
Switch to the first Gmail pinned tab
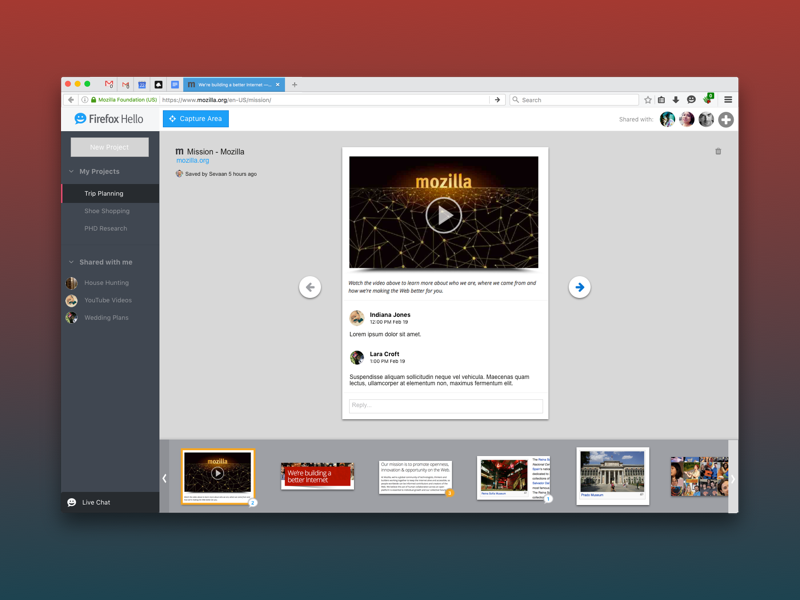coord(109,84)
